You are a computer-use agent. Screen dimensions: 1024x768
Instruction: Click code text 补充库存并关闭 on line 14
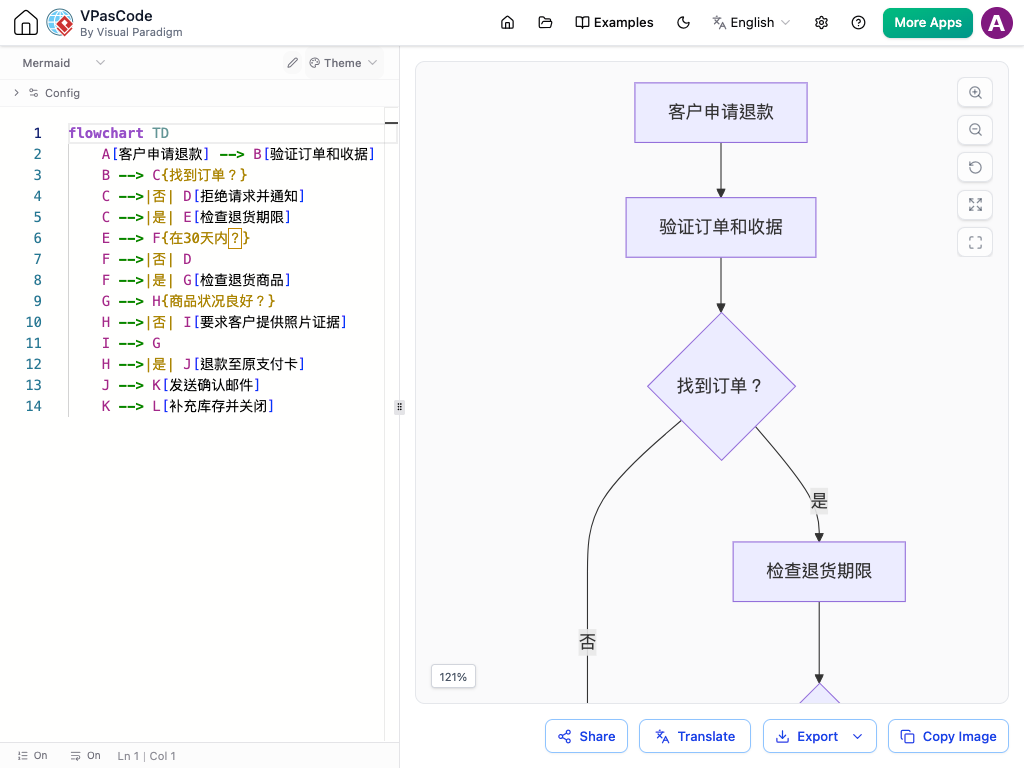point(218,406)
